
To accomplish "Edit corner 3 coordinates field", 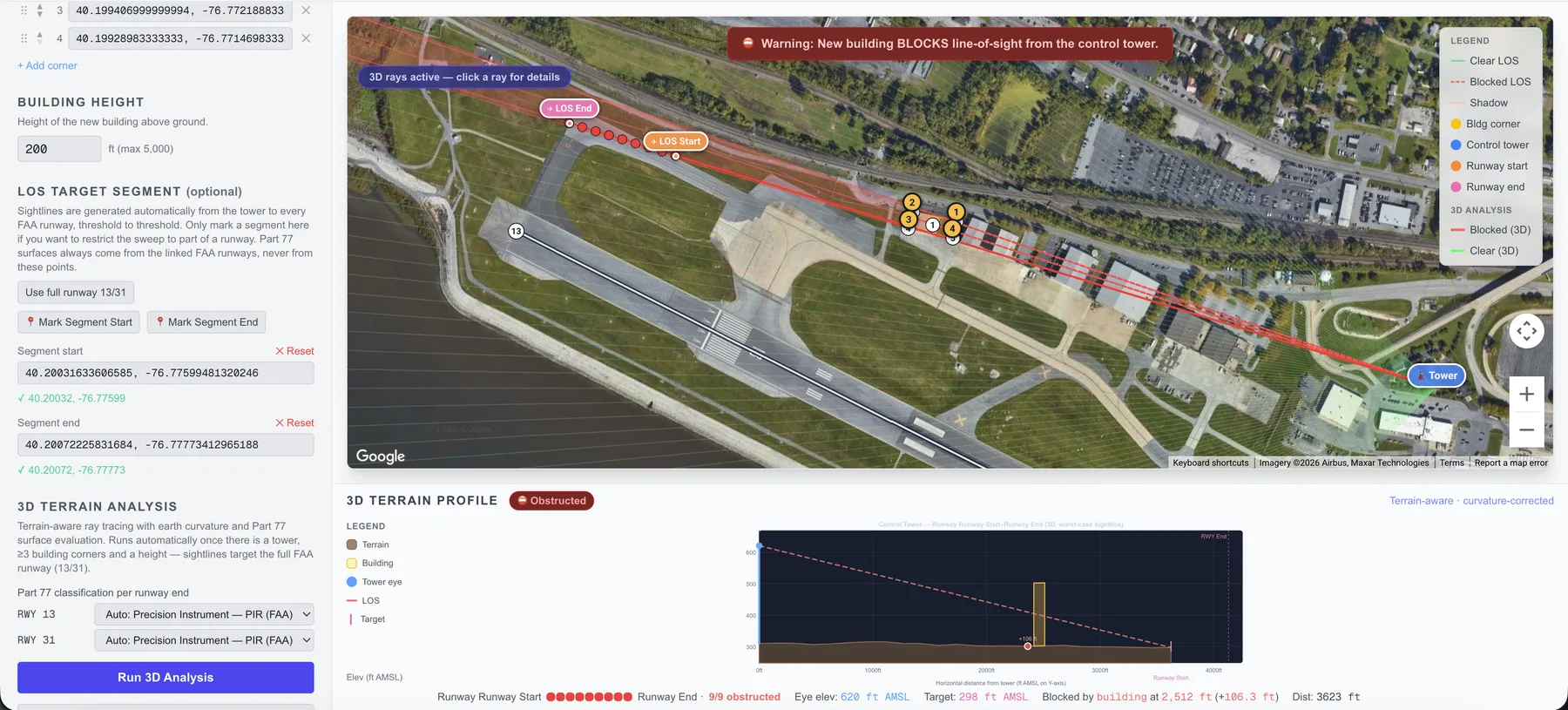I will (180, 10).
